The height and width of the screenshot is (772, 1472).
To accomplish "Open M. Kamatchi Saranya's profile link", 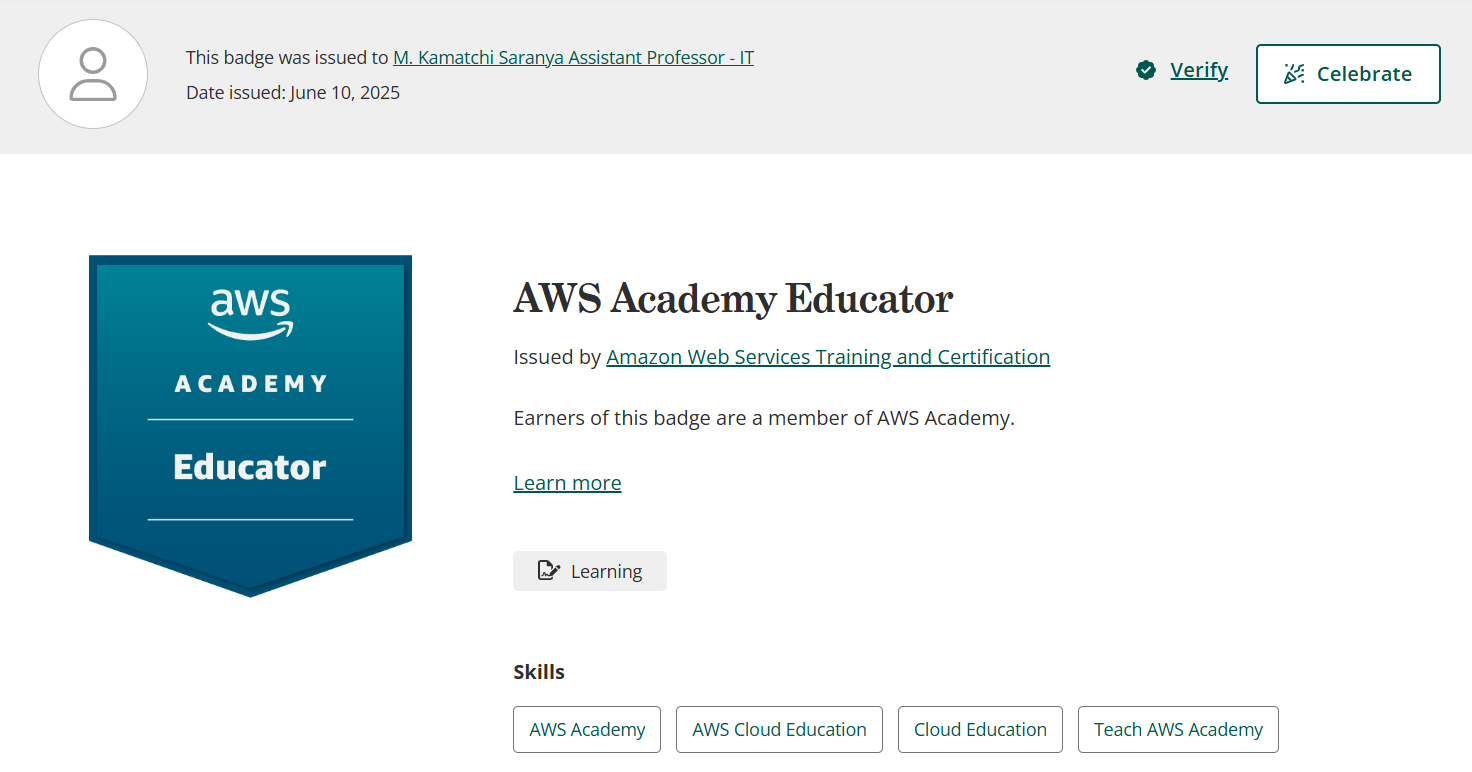I will click(573, 58).
